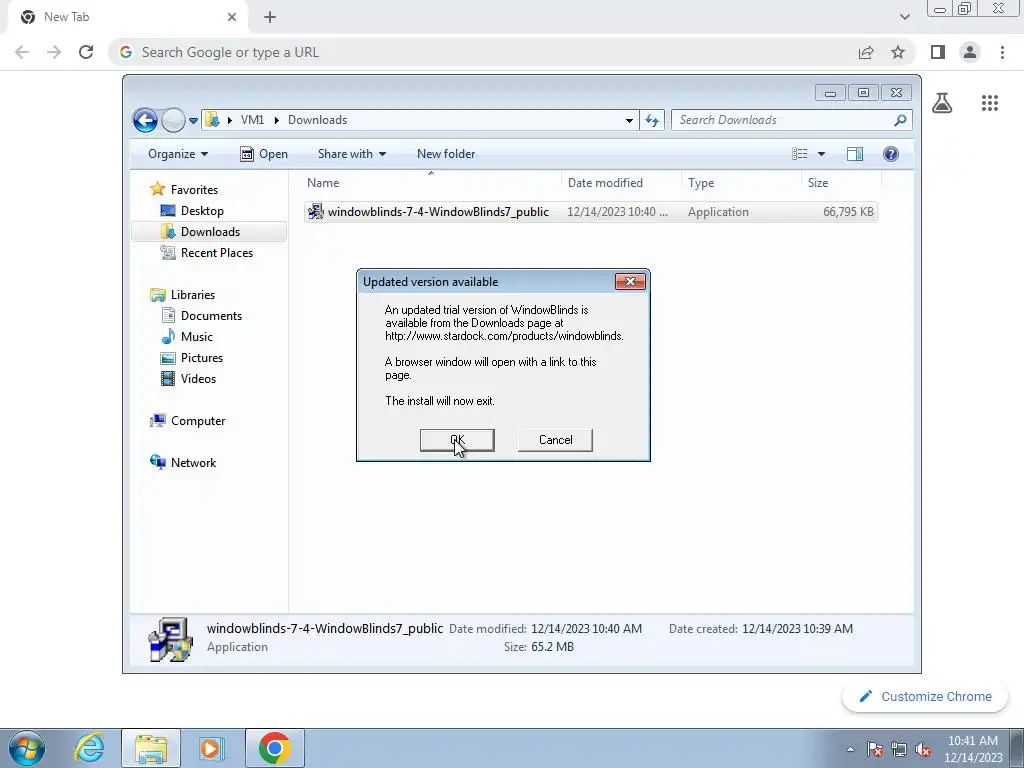The width and height of the screenshot is (1024, 768).
Task: Cancel the Updated version available dialog
Action: pyautogui.click(x=555, y=440)
